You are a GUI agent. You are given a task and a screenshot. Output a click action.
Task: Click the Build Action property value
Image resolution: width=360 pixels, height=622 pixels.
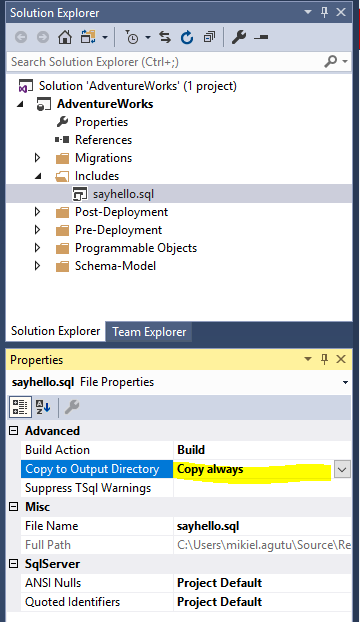coord(262,450)
